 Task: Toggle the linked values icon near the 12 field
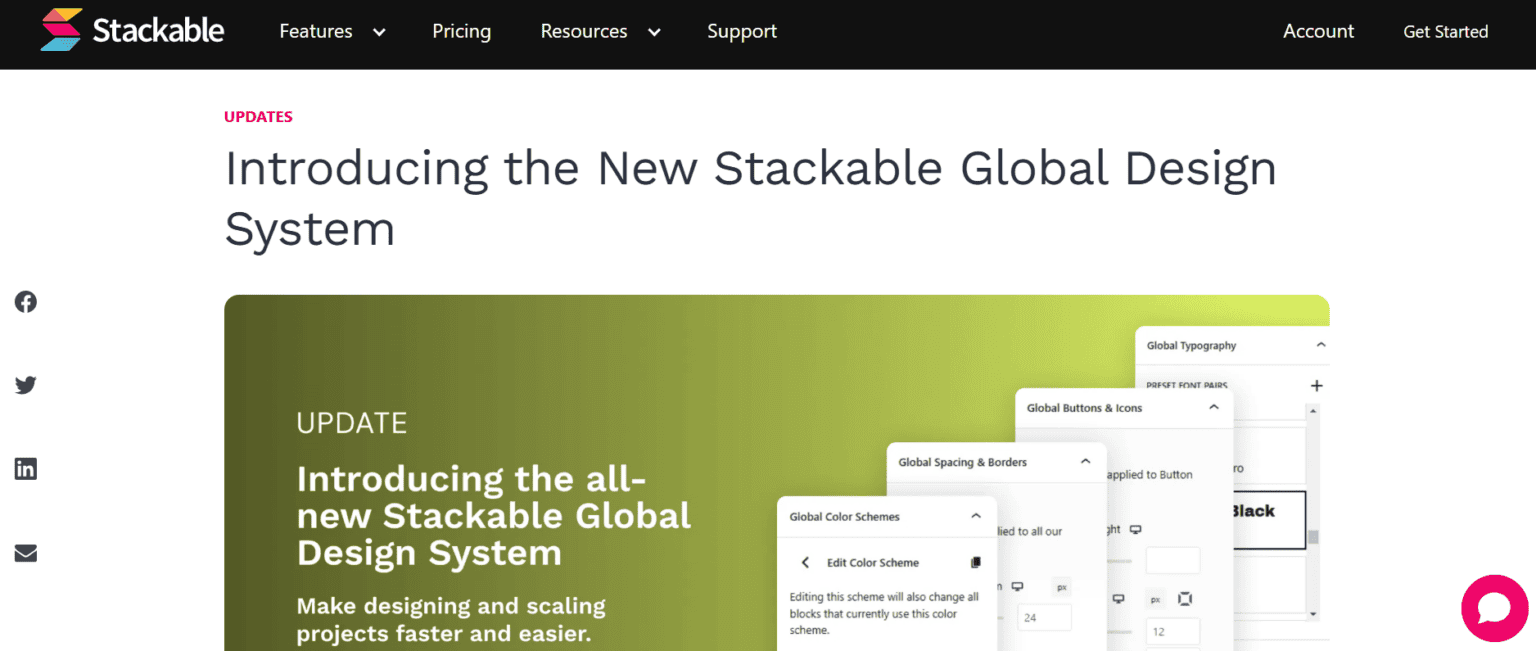tap(1184, 598)
